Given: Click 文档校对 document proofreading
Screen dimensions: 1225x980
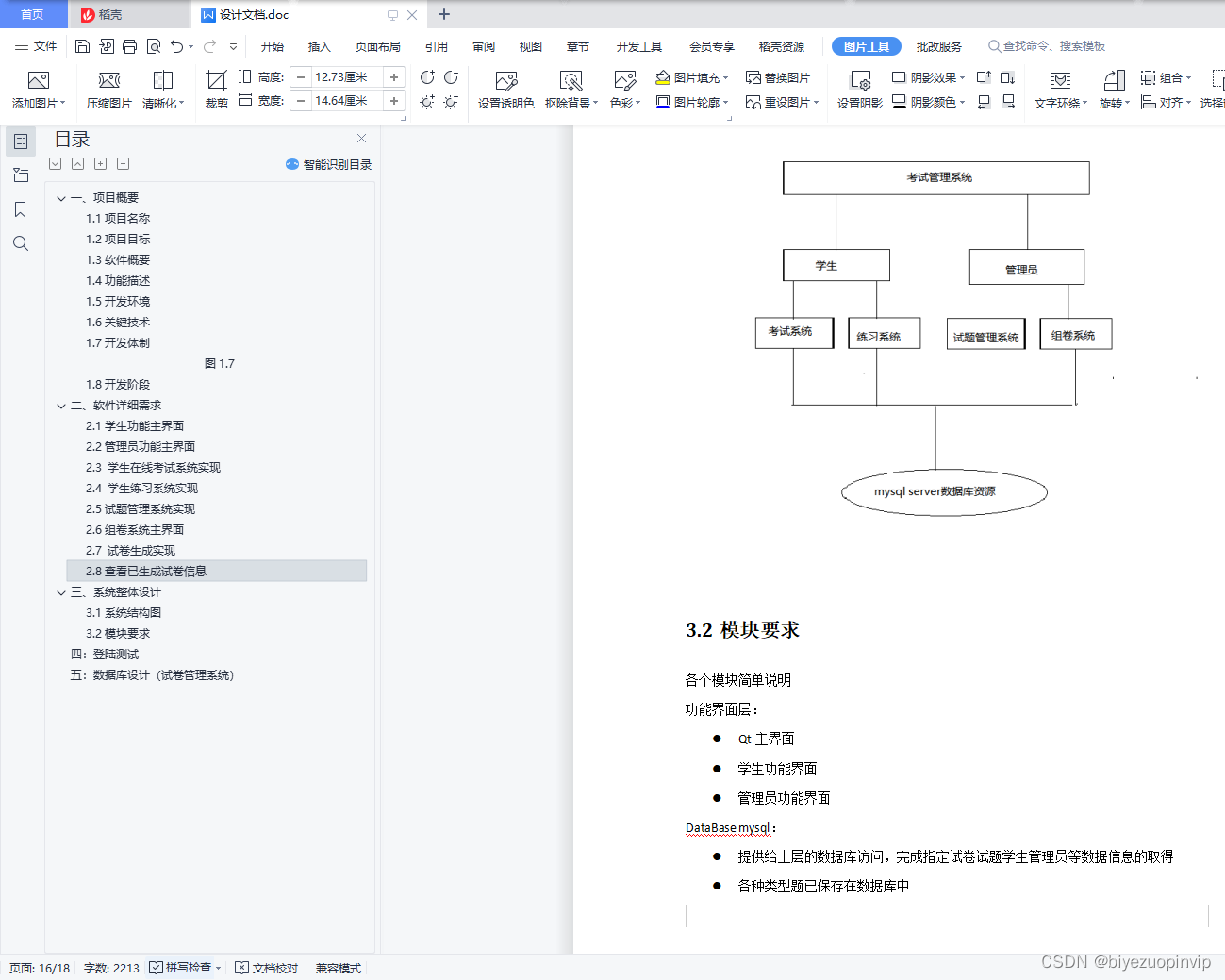Looking at the screenshot, I should pyautogui.click(x=267, y=968).
